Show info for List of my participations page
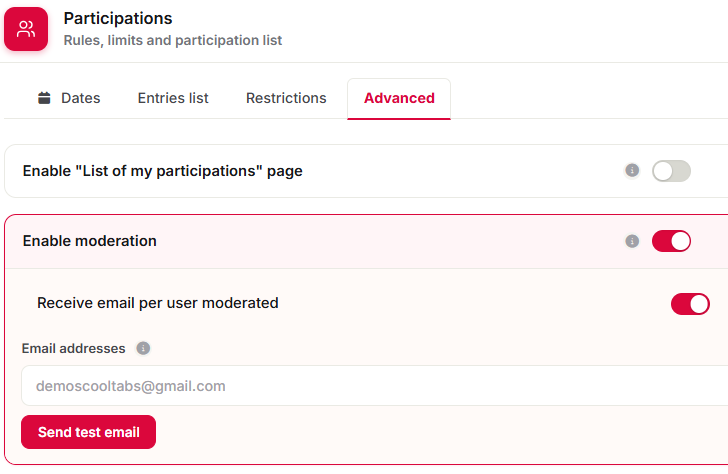The height and width of the screenshot is (474, 728). 632,170
